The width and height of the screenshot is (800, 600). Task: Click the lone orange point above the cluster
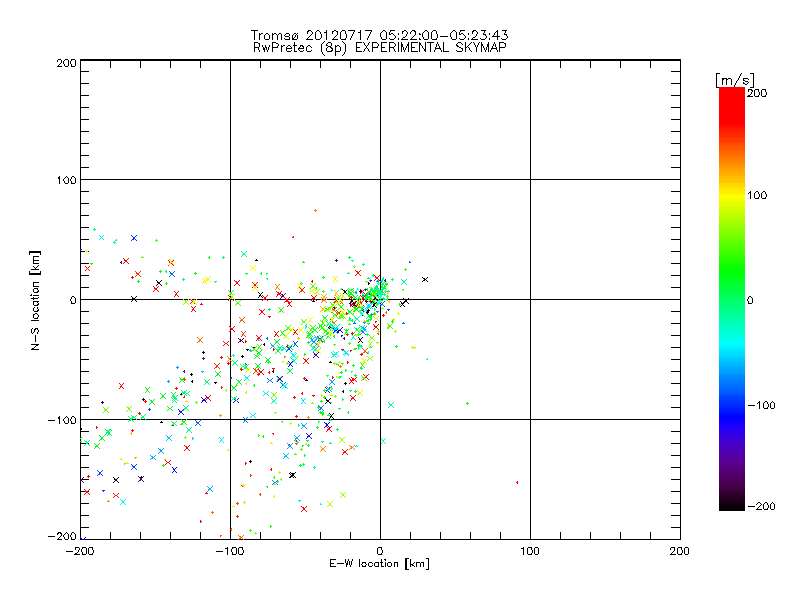pyautogui.click(x=315, y=210)
